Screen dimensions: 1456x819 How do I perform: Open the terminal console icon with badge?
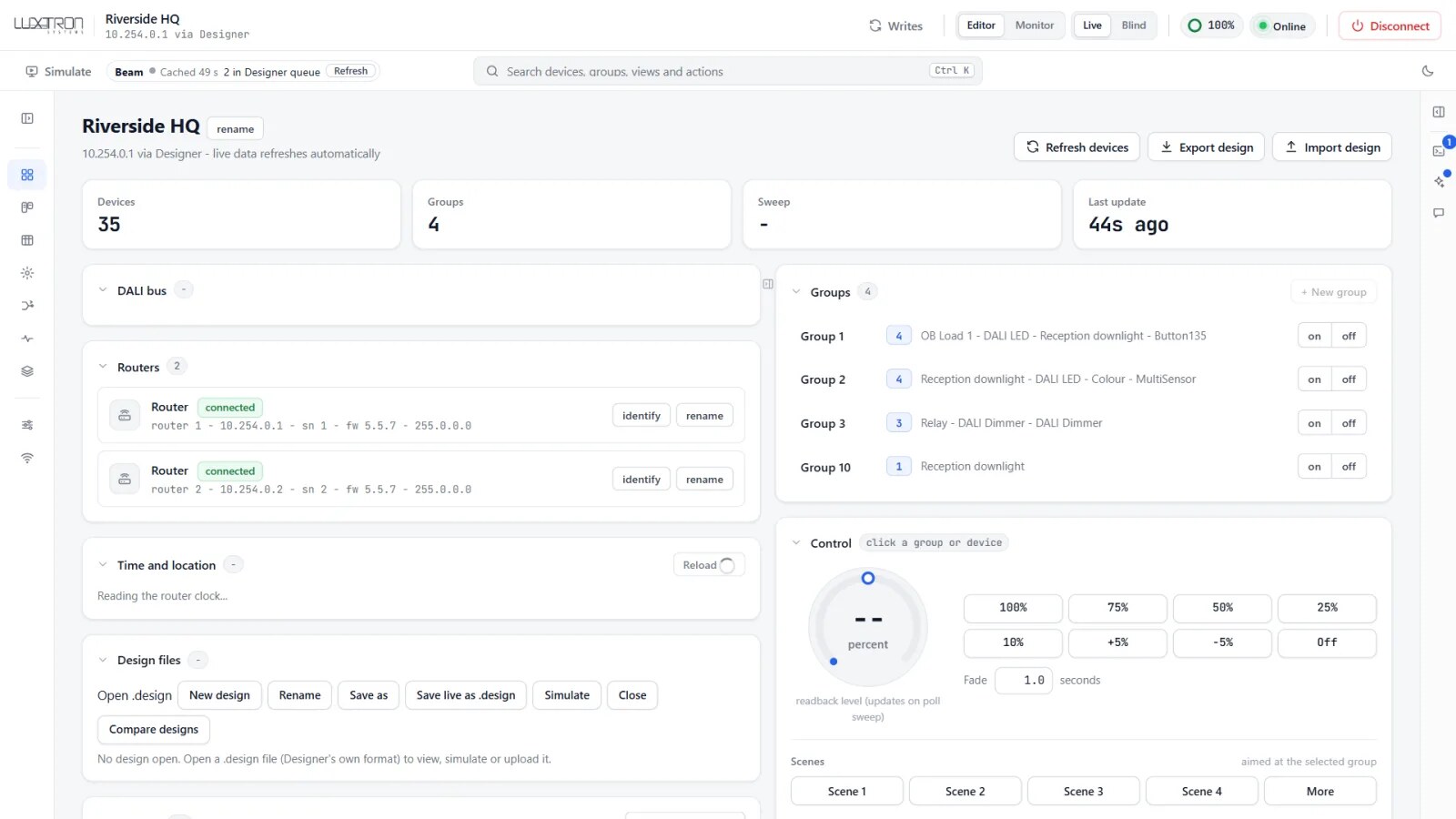pos(1439,150)
